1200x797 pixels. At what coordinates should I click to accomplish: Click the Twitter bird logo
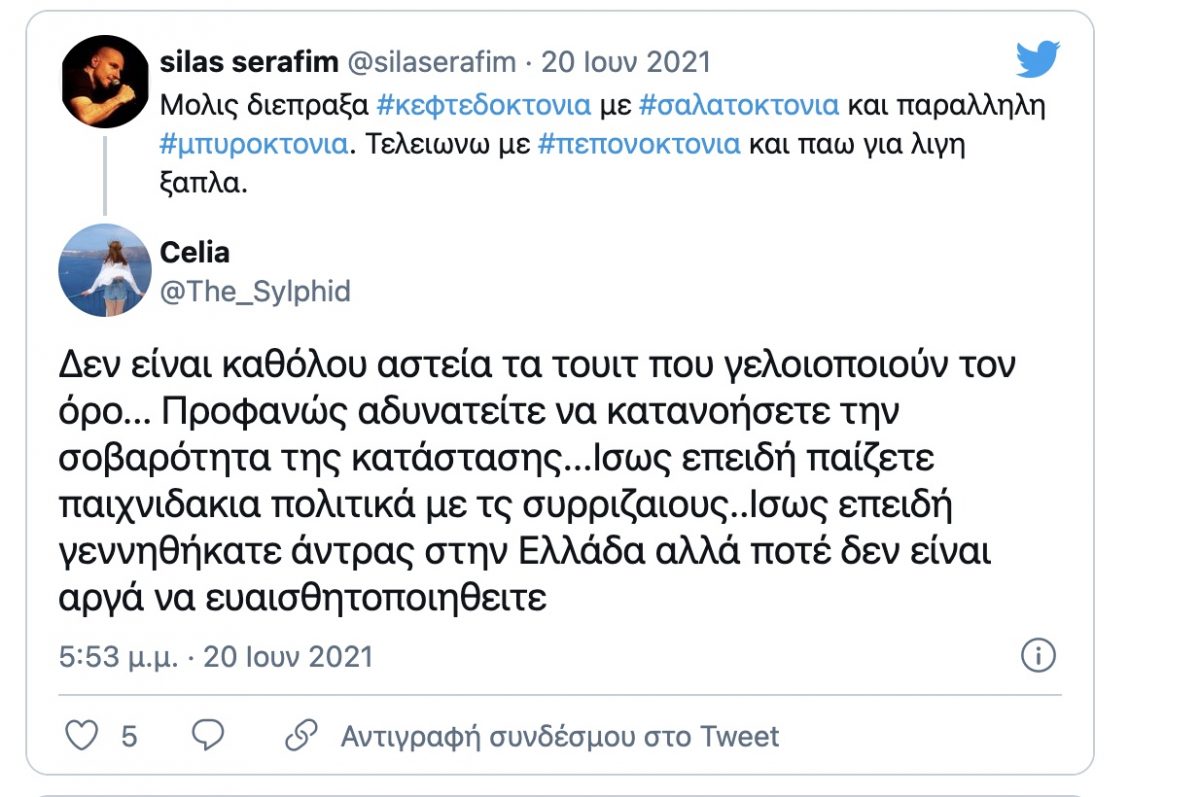1037,59
